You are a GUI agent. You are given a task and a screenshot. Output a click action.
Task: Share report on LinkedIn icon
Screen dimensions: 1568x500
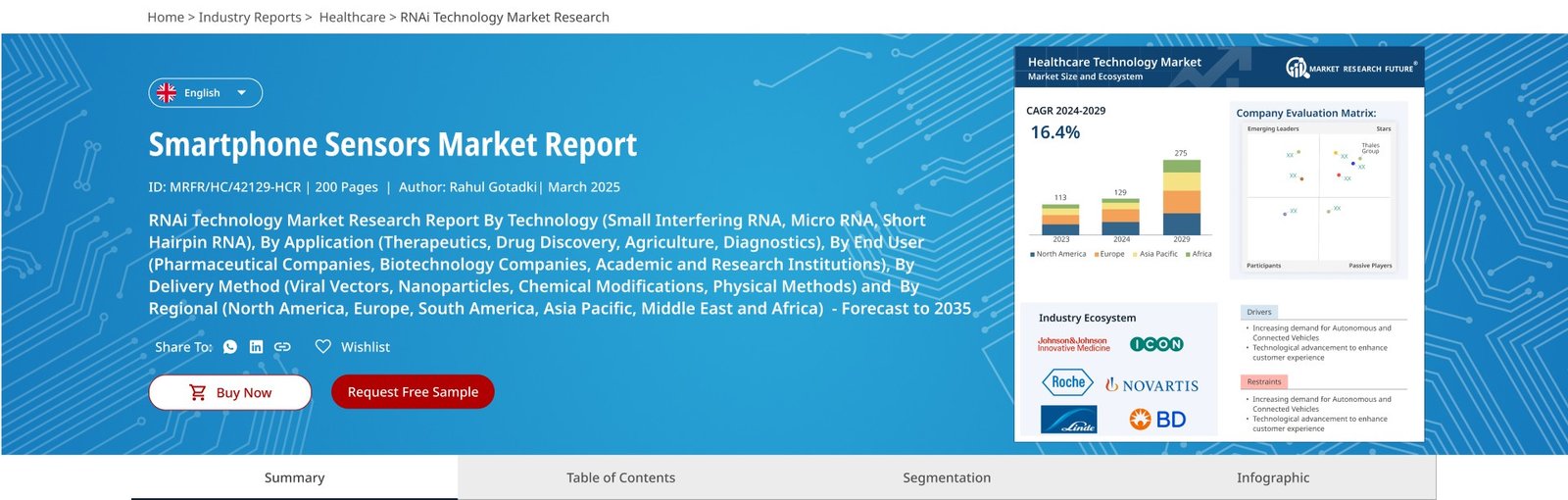[x=256, y=347]
